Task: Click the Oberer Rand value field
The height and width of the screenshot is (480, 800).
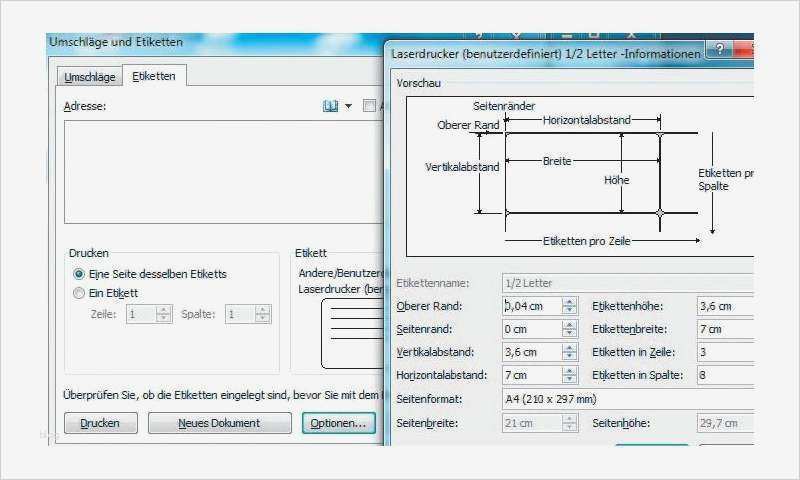Action: pos(532,306)
